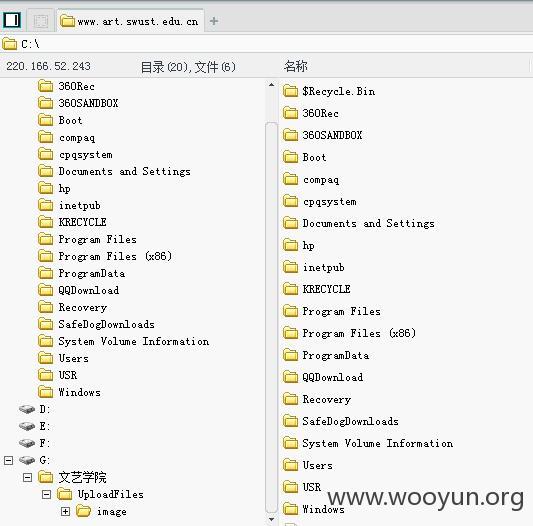Select cpqsystem folder in left tree
The height and width of the screenshot is (526, 533).
coord(75,154)
